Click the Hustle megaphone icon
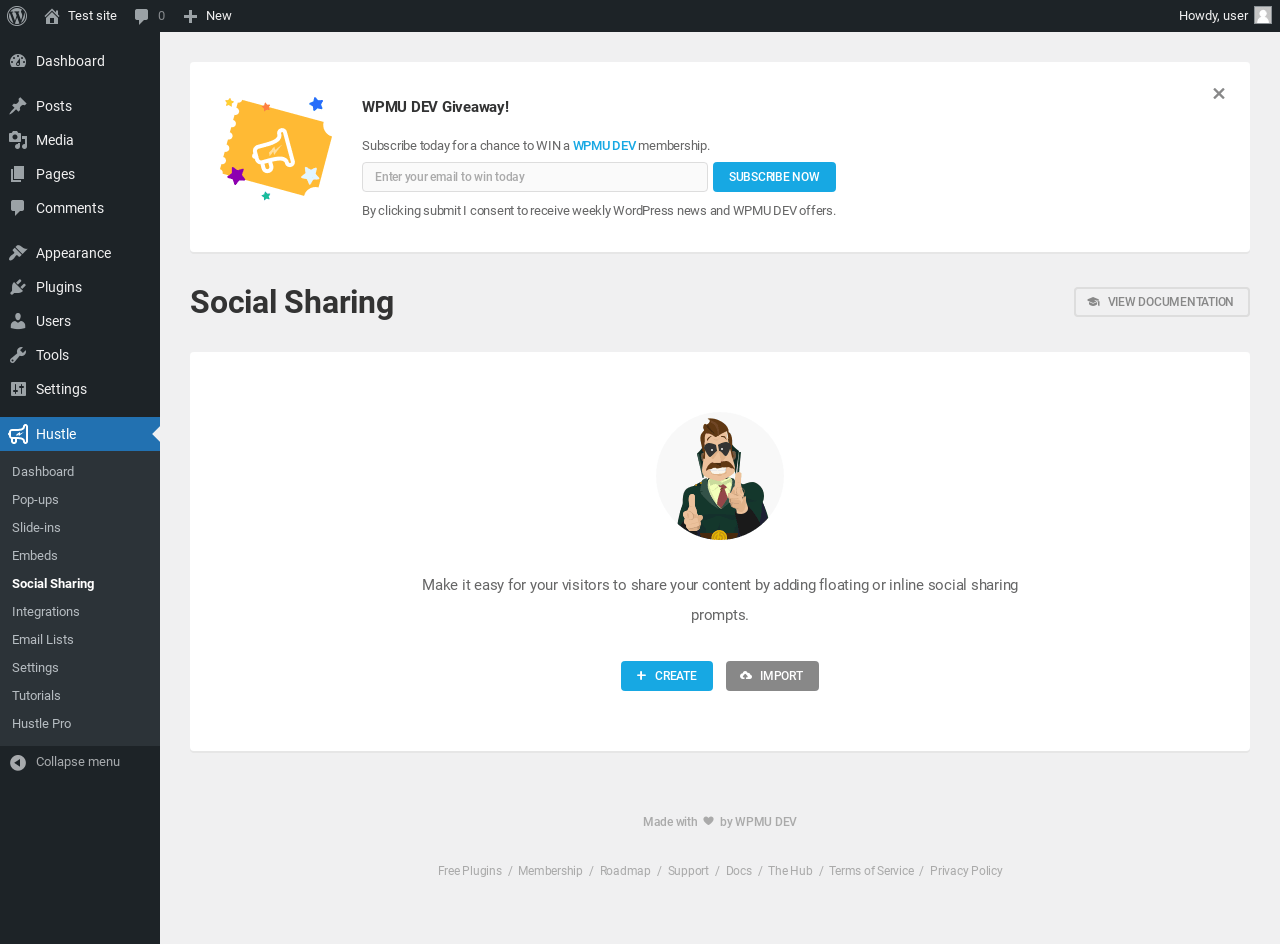 pyautogui.click(x=18, y=434)
